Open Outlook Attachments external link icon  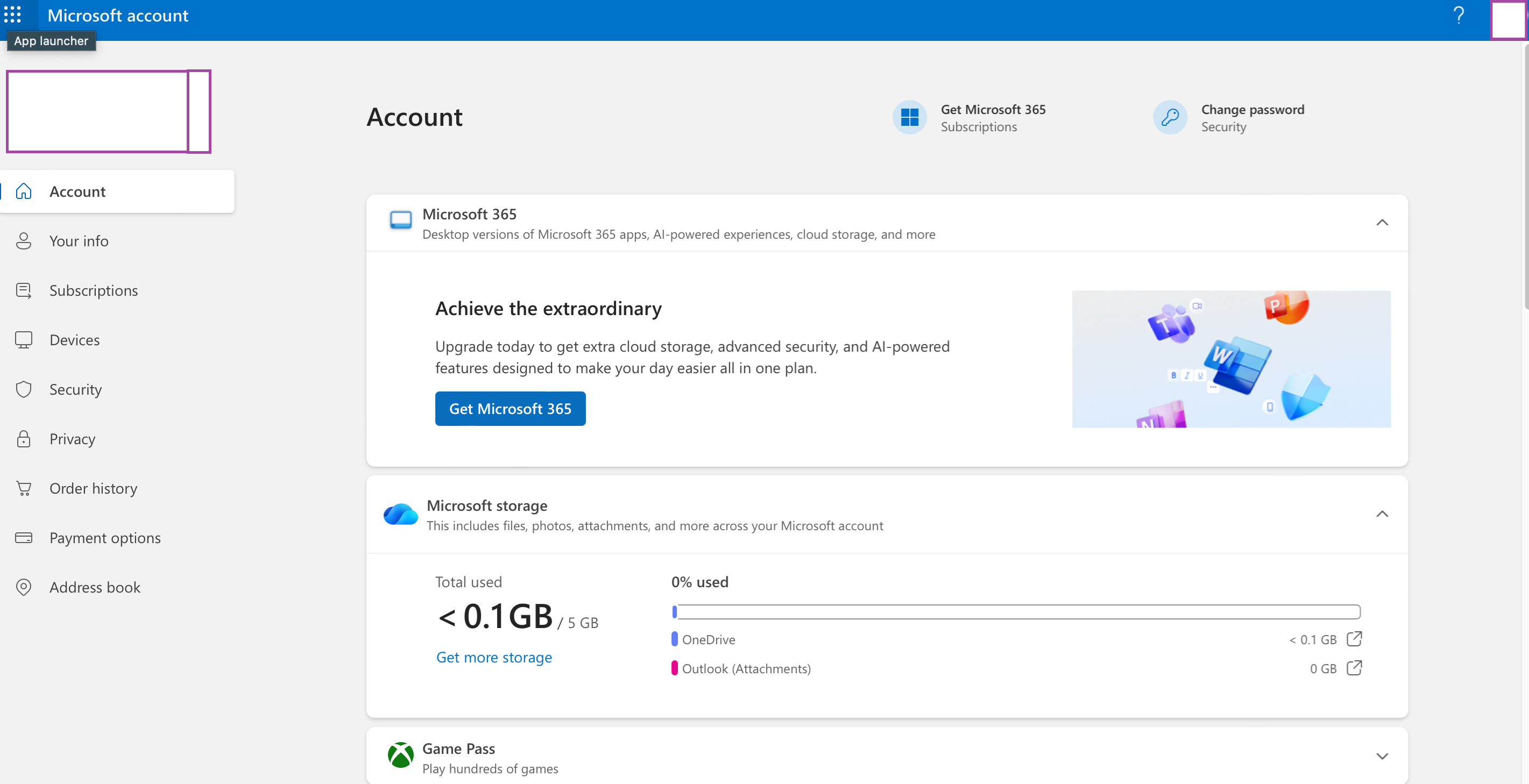1354,668
